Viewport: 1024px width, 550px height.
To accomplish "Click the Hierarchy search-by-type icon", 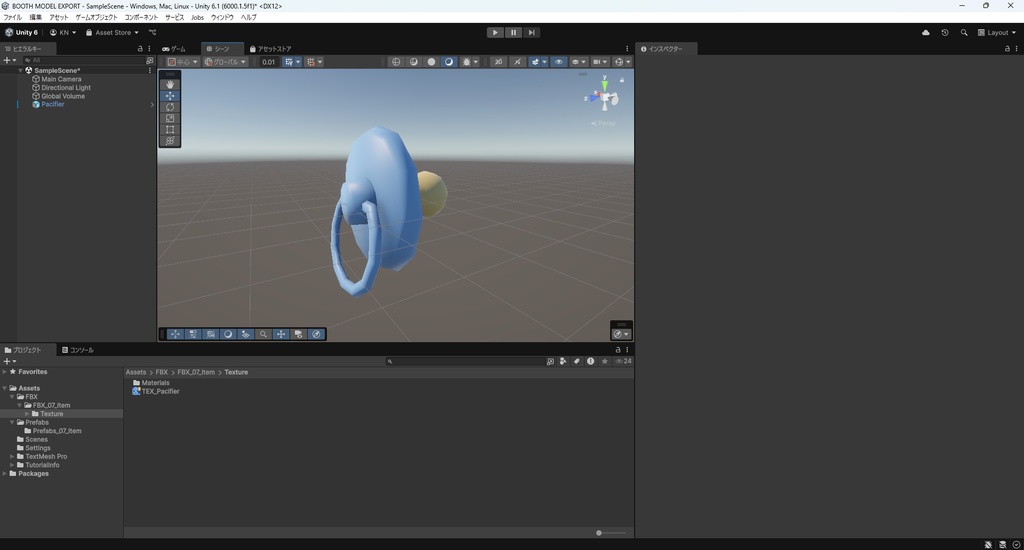I will pyautogui.click(x=150, y=60).
